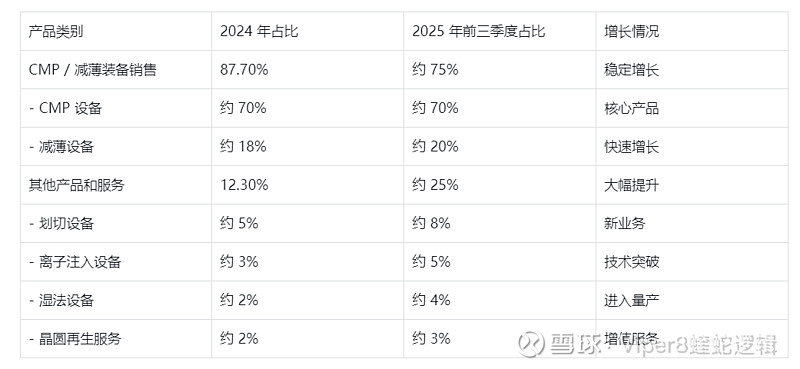Click the 技术突破 cell
The height and width of the screenshot is (369, 800).
(x=692, y=262)
